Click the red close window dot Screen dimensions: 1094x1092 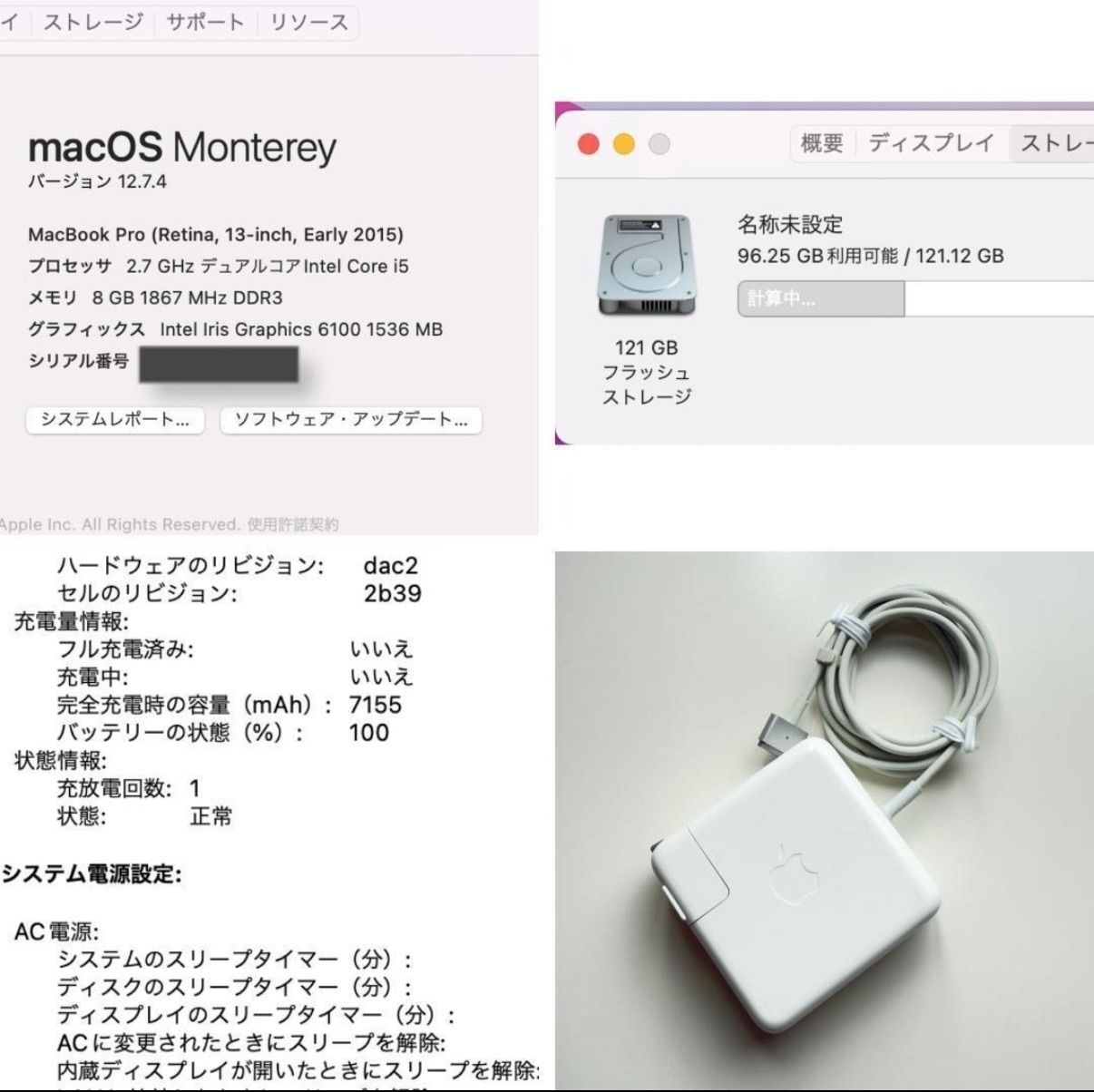point(589,144)
